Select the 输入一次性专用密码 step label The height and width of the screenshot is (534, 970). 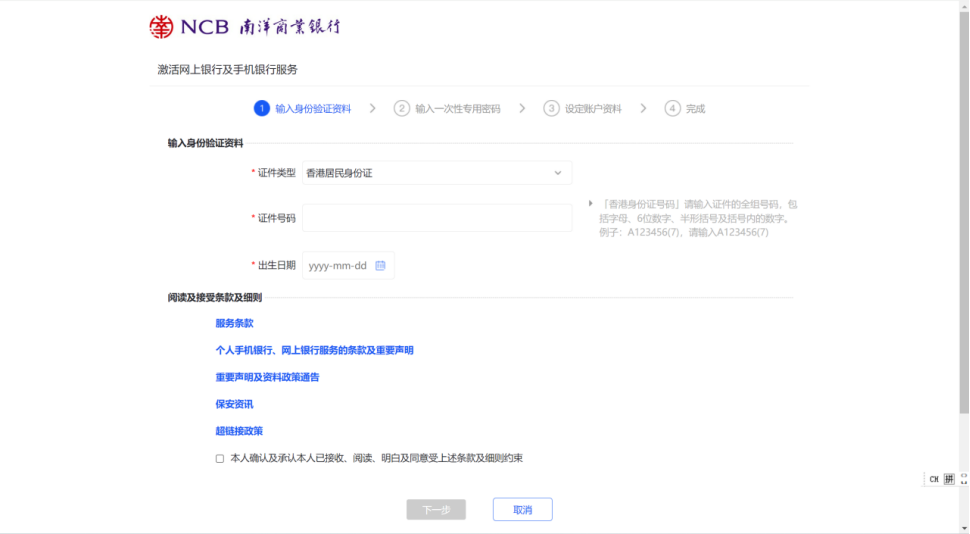(x=458, y=108)
